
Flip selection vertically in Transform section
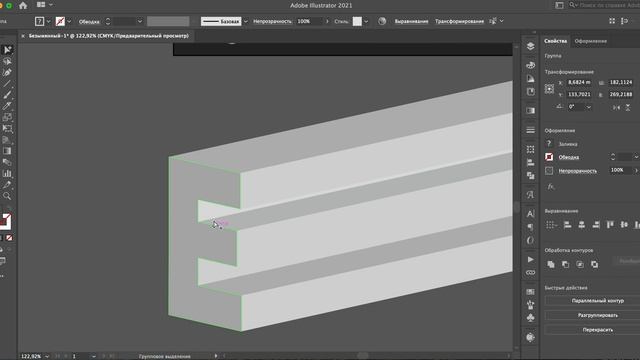(x=628, y=107)
